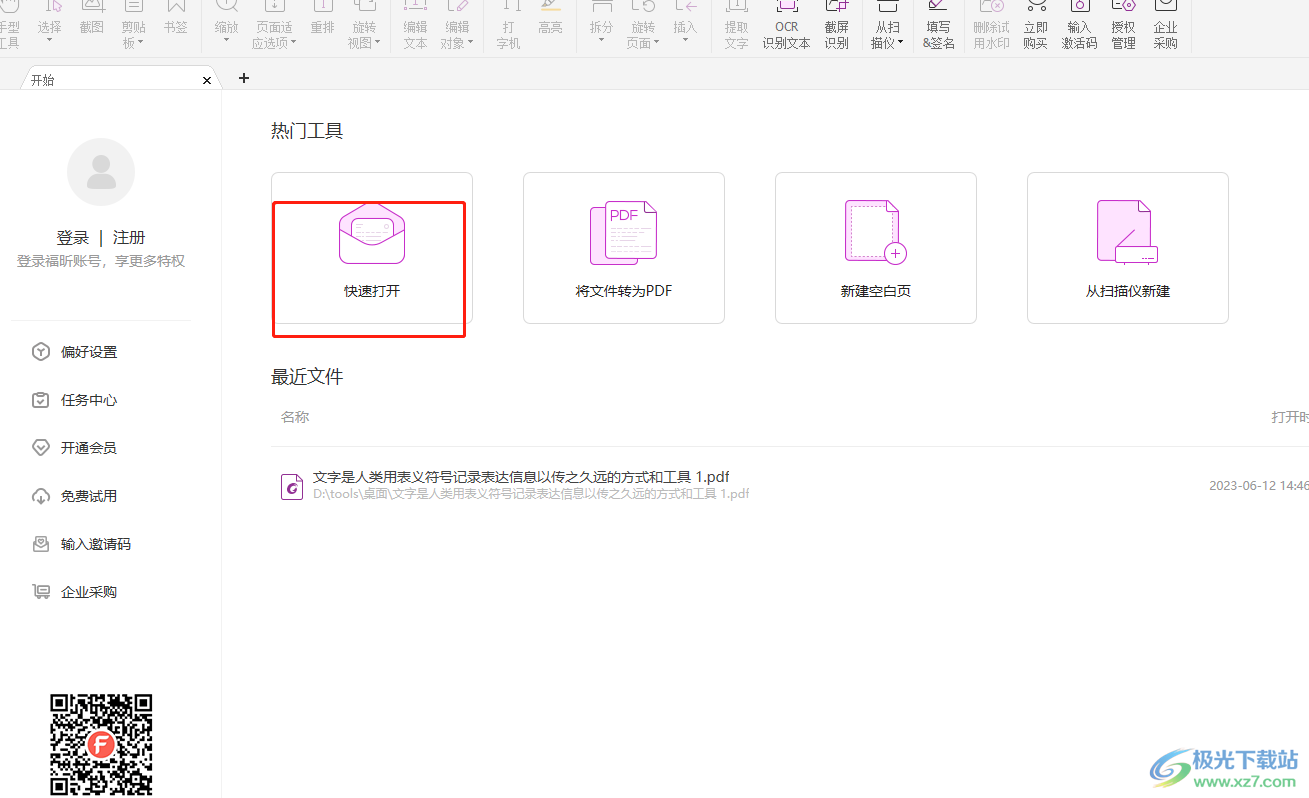
Task: Select 免费试用 free trial in sidebar
Action: (x=75, y=496)
